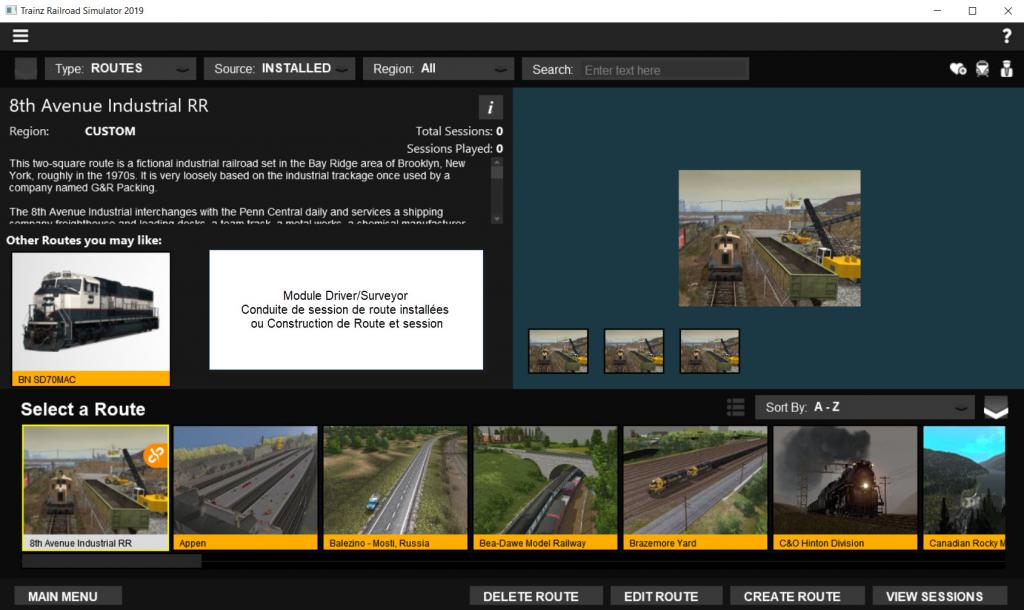Click EDIT ROUTE button
Screen dimensions: 1024x610
[666, 596]
